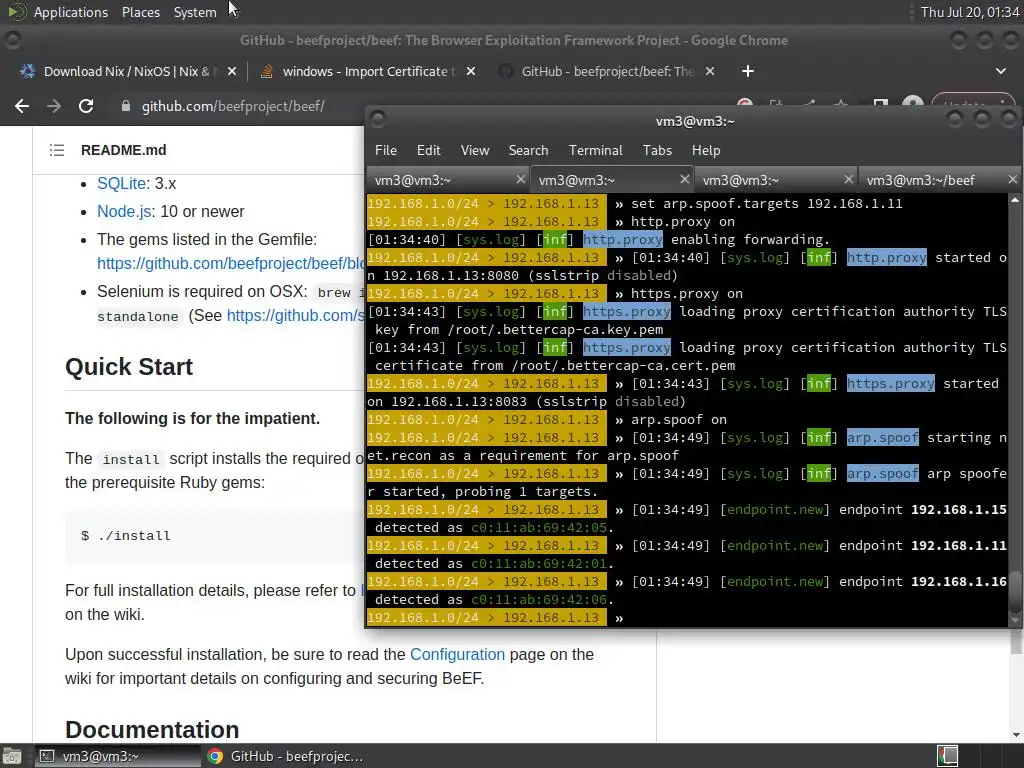The width and height of the screenshot is (1024, 768).
Task: Close the third vm3@vm3:~ terminal tab
Action: (x=848, y=179)
